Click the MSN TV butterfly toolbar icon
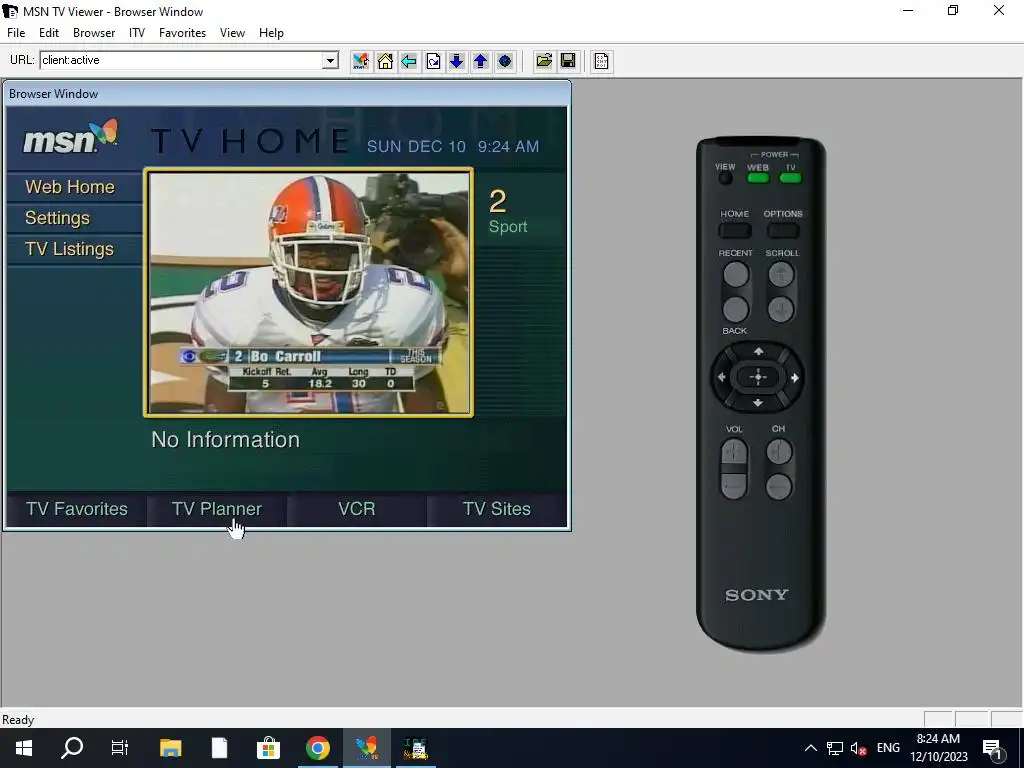Screen dimensions: 1024x768 click(x=360, y=61)
